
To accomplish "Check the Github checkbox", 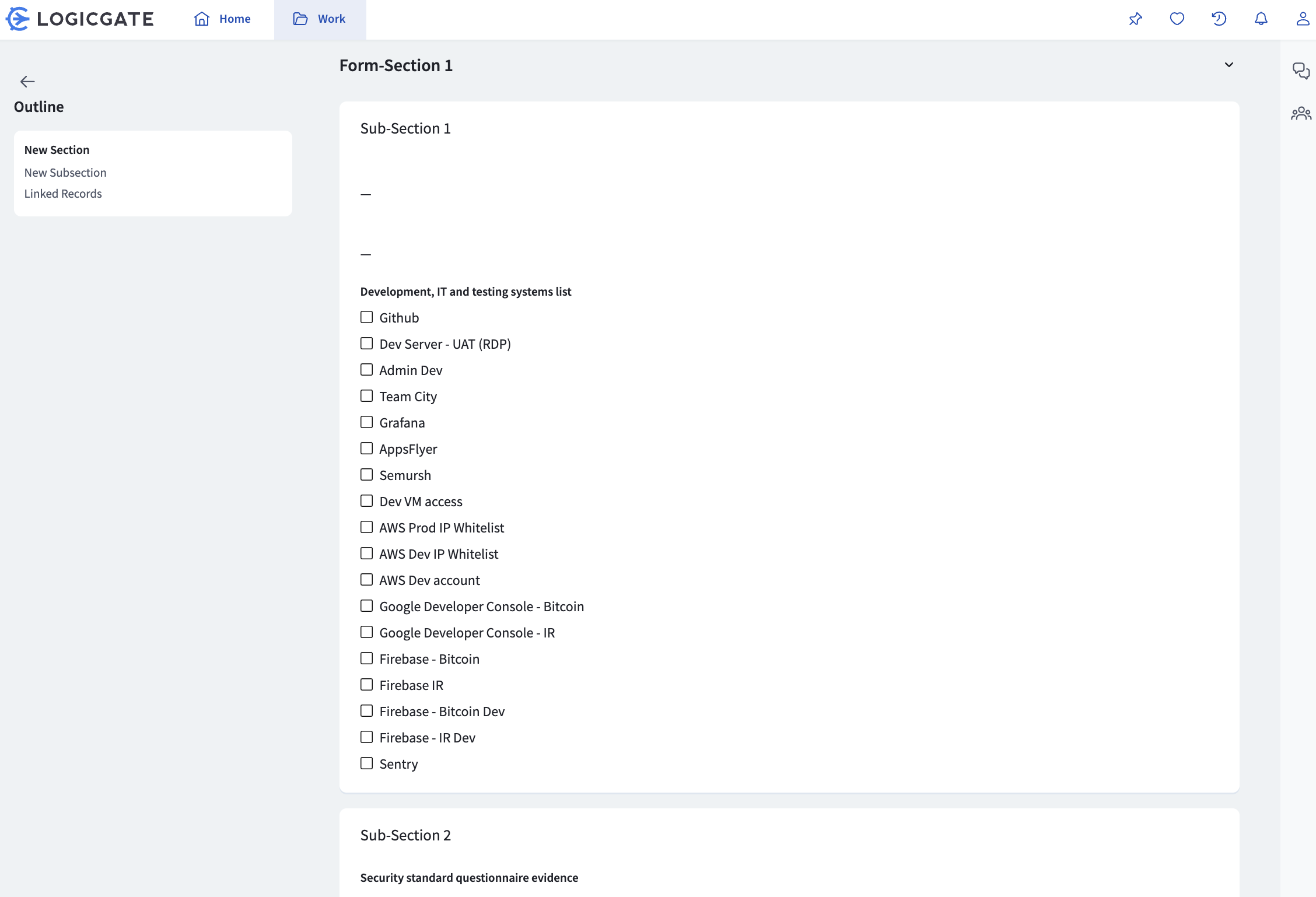I will 366,317.
